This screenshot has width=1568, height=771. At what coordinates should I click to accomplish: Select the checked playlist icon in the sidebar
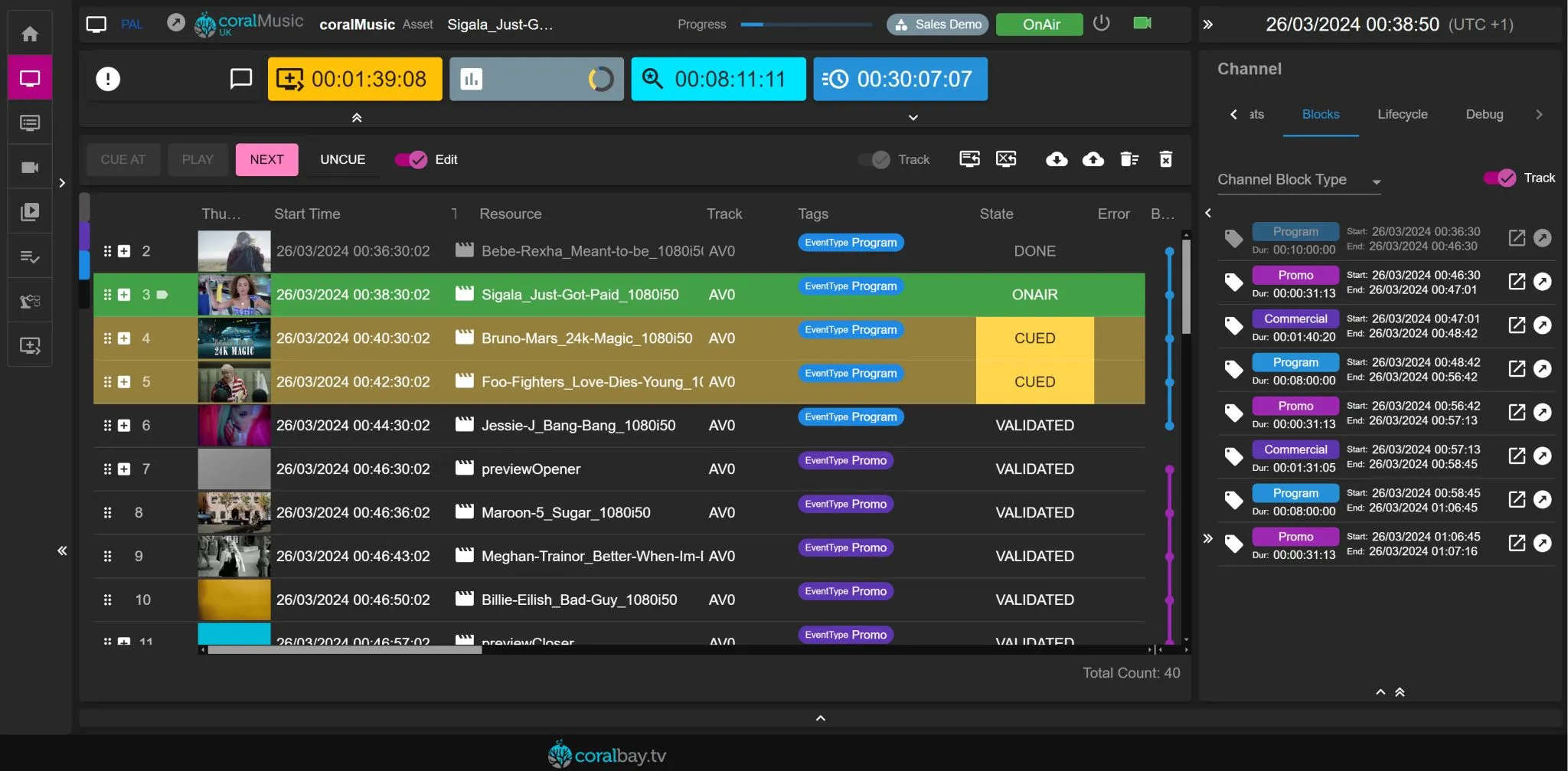pyautogui.click(x=30, y=256)
